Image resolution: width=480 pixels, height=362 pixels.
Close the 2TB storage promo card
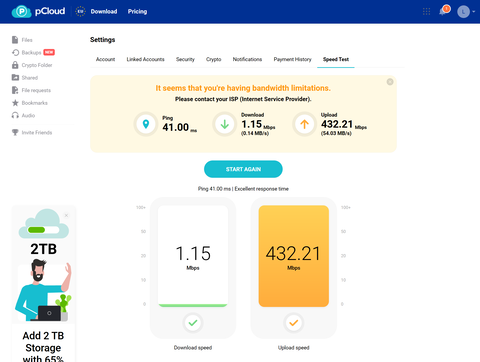tap(66, 215)
